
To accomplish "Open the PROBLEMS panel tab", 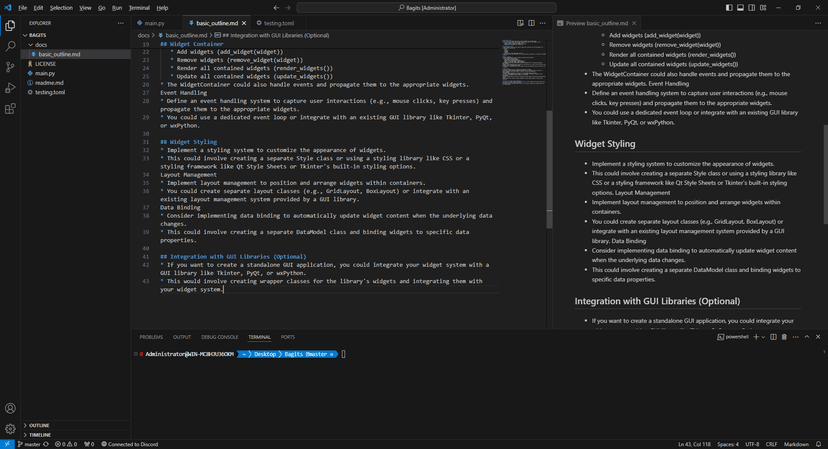I will point(151,337).
